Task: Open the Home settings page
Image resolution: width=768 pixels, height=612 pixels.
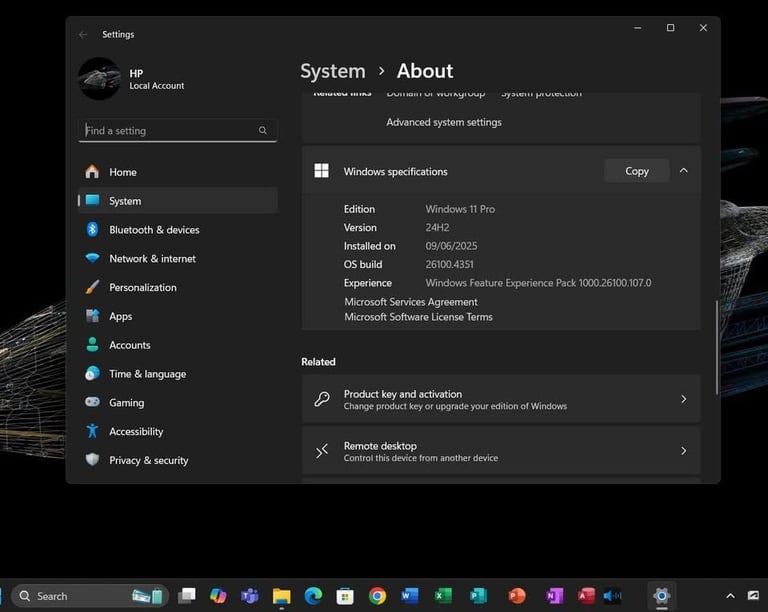Action: pyautogui.click(x=177, y=172)
